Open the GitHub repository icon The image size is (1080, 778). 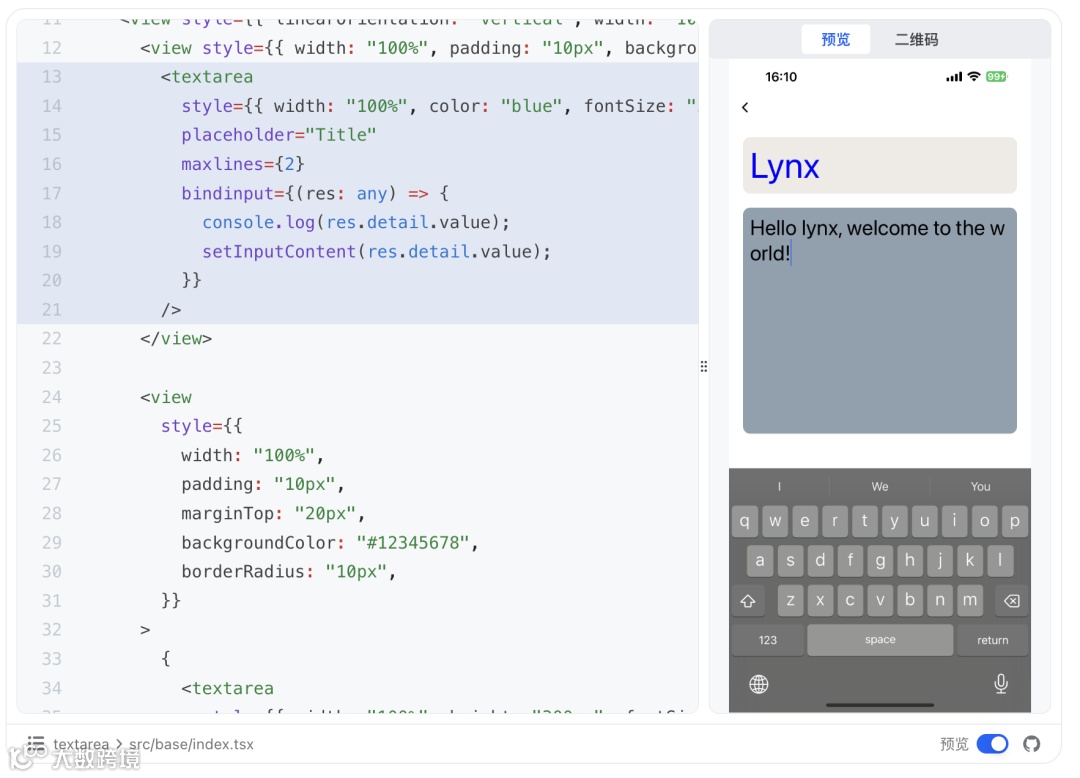(1032, 744)
